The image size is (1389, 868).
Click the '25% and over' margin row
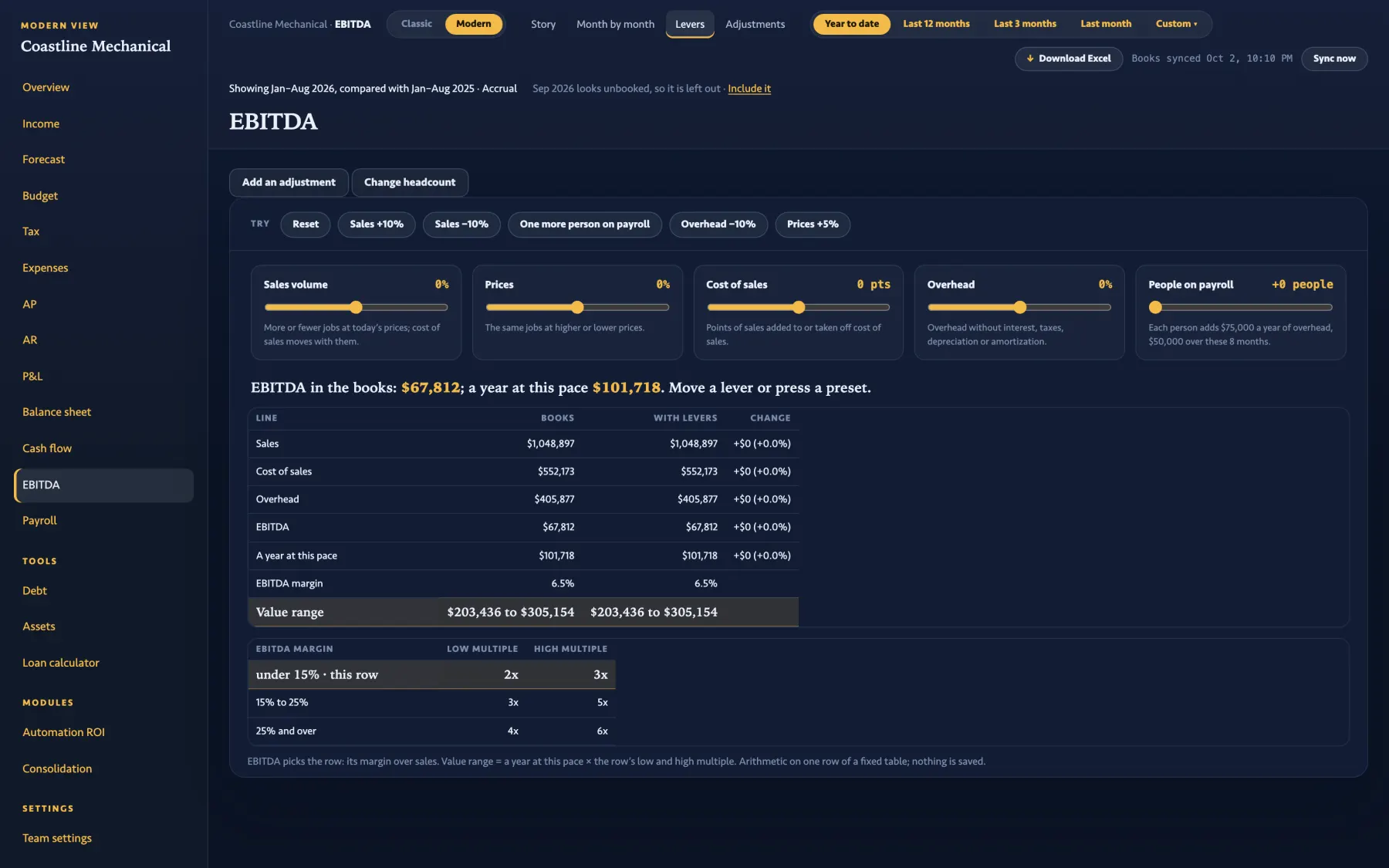pos(431,731)
